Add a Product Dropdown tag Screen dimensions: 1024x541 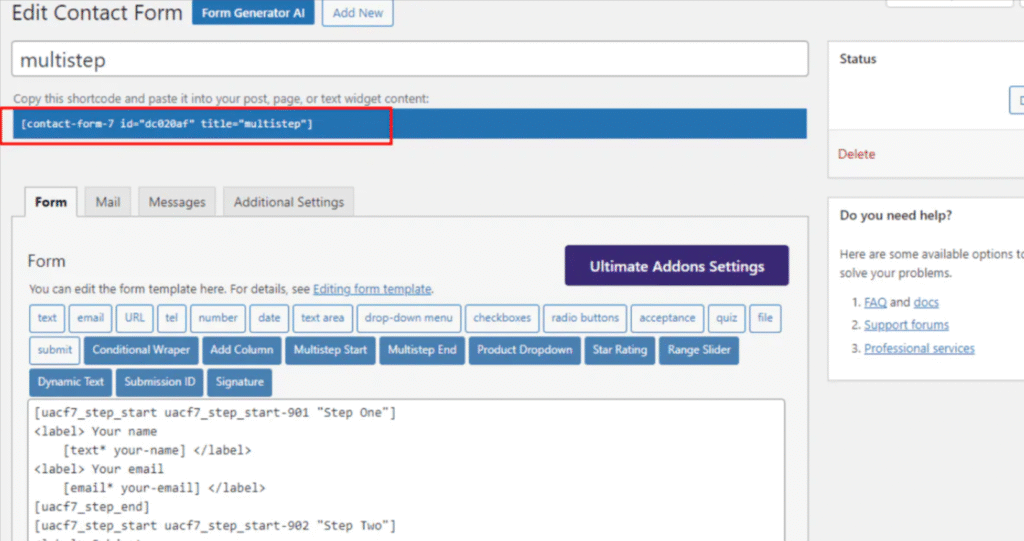point(524,350)
